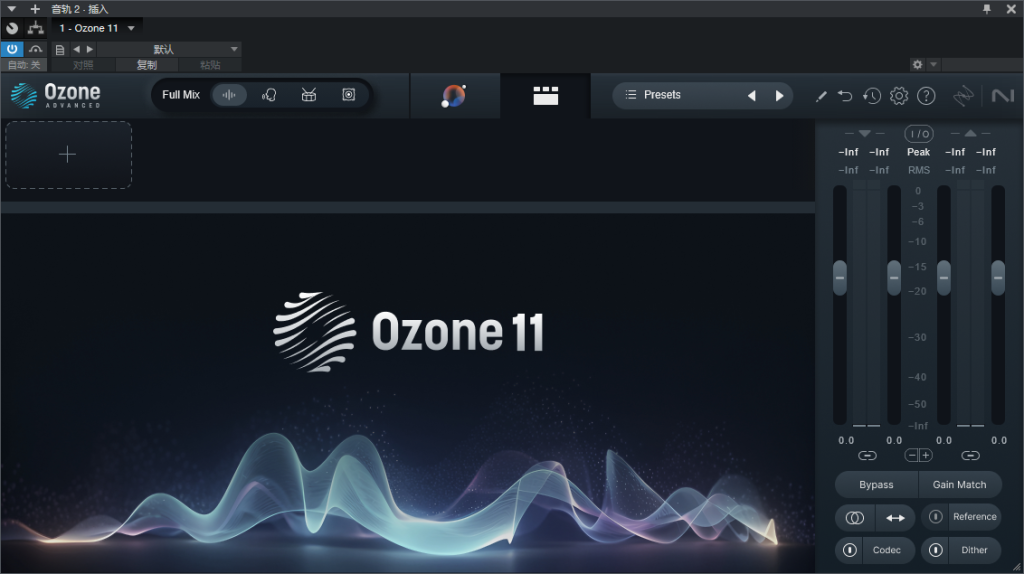Screen dimensions: 1024x574
Task: Pin the plugin window
Action: 987,8
